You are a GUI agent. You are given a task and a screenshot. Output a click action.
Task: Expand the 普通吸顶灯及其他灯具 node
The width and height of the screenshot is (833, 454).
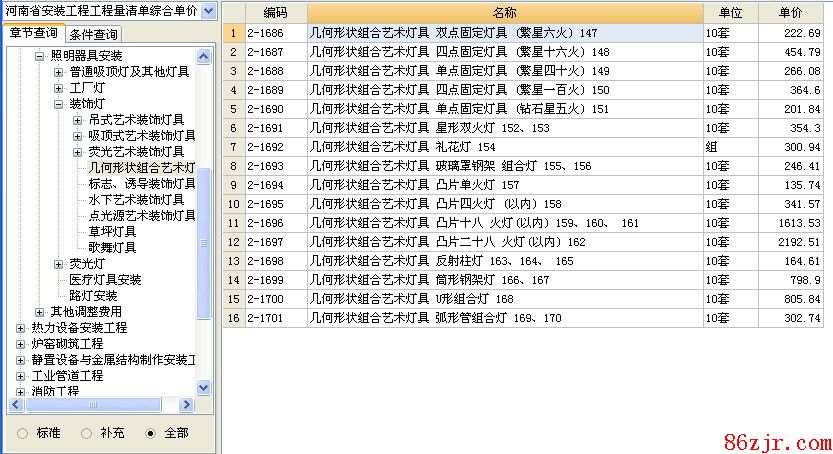58,72
